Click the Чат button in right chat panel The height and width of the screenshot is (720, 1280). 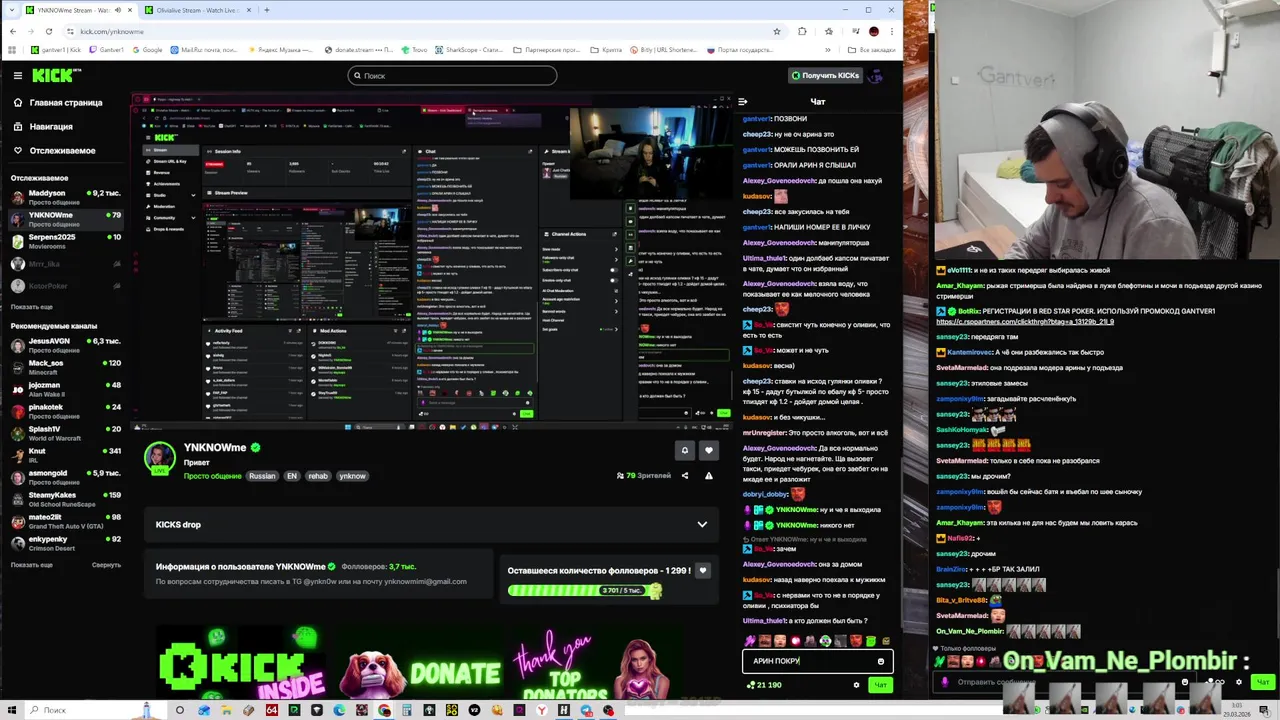[1262, 682]
